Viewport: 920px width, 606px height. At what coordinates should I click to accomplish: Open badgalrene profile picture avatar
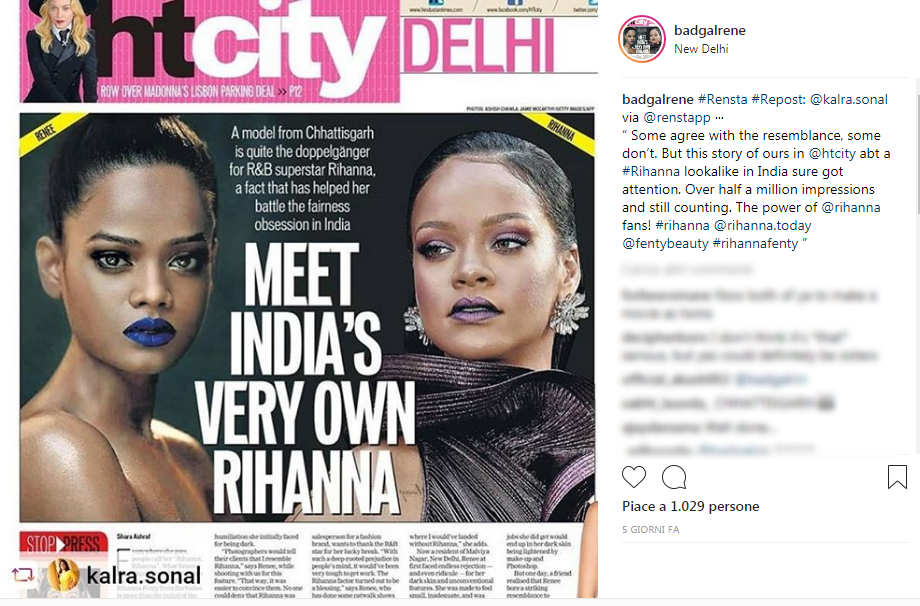642,39
